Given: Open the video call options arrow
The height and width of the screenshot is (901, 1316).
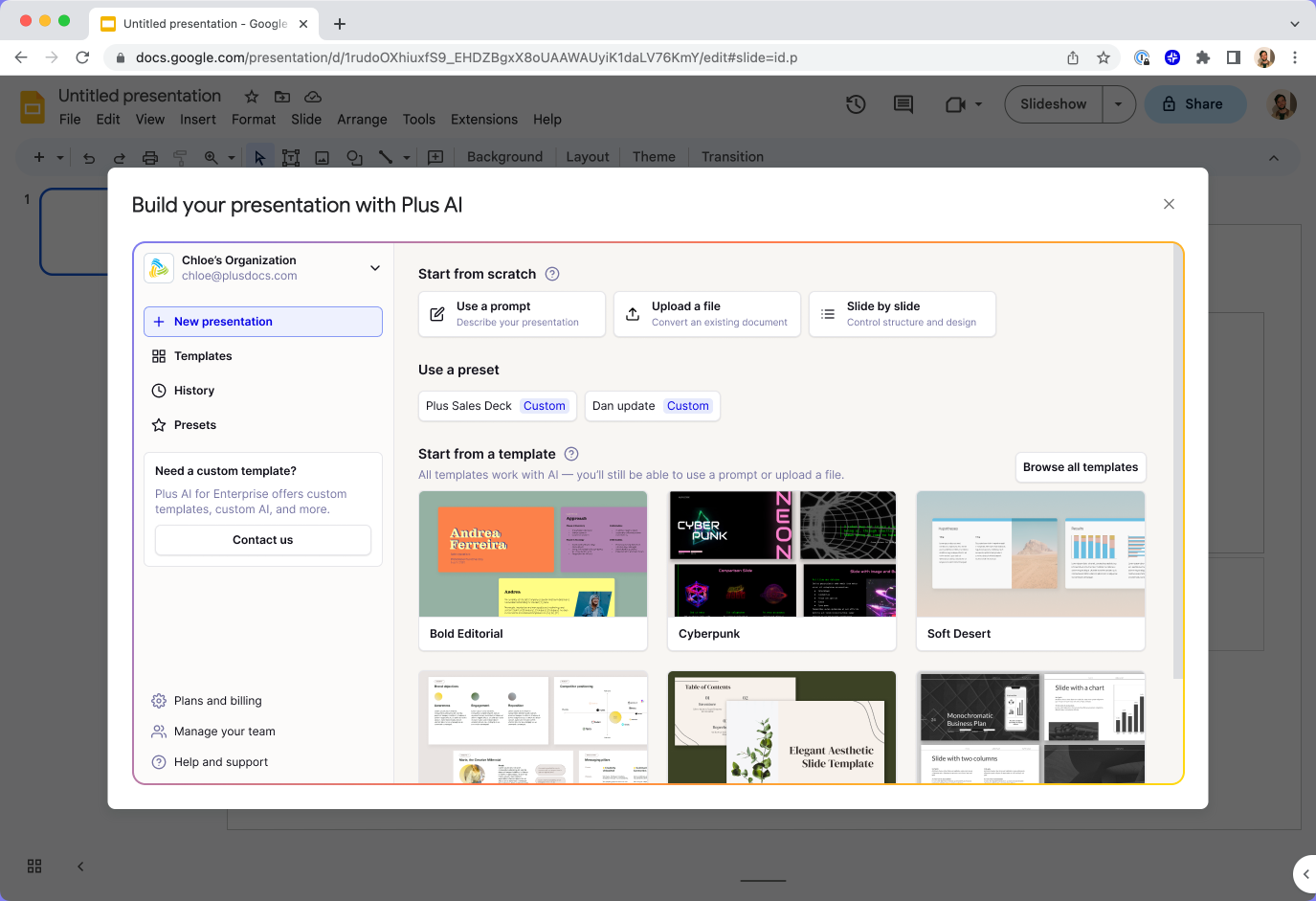Looking at the screenshot, I should coord(978,104).
